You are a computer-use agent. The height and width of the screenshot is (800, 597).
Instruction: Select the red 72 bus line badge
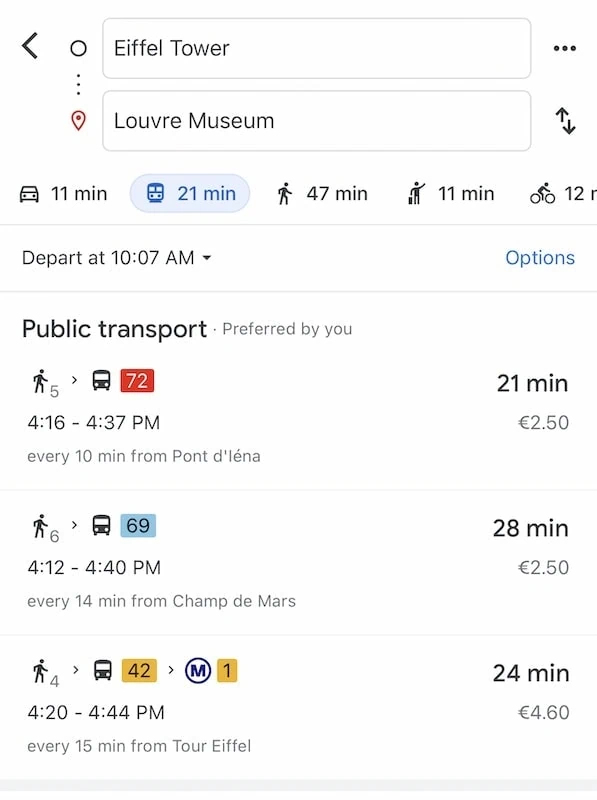[137, 381]
